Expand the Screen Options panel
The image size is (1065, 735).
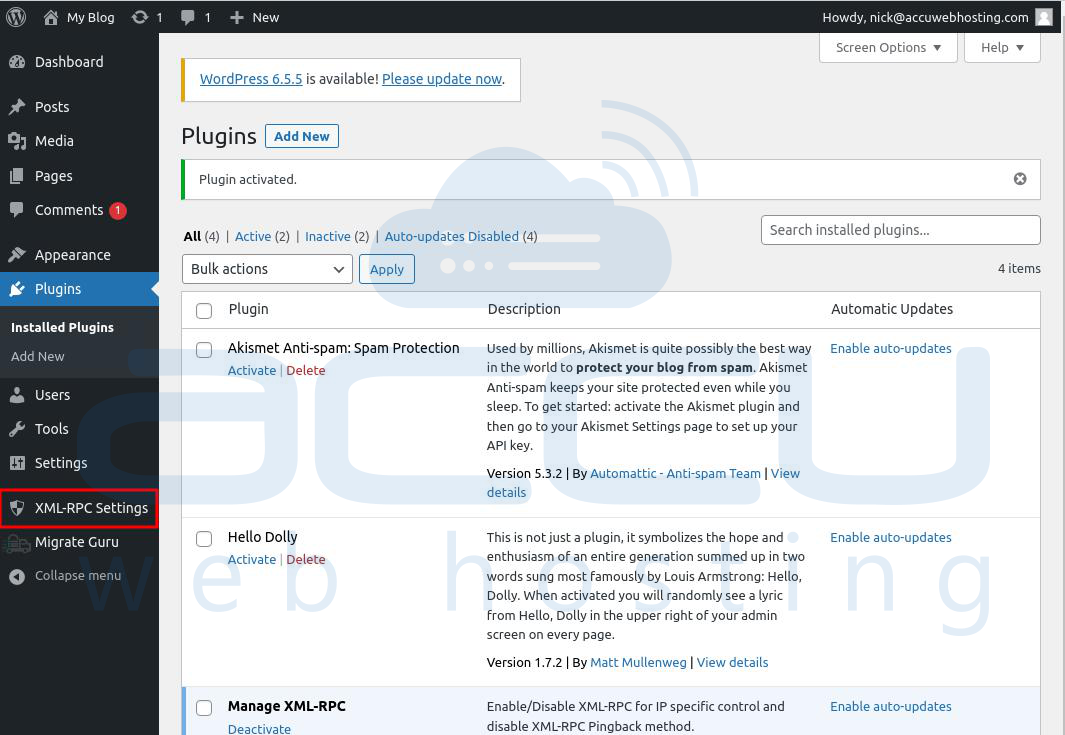[x=888, y=48]
